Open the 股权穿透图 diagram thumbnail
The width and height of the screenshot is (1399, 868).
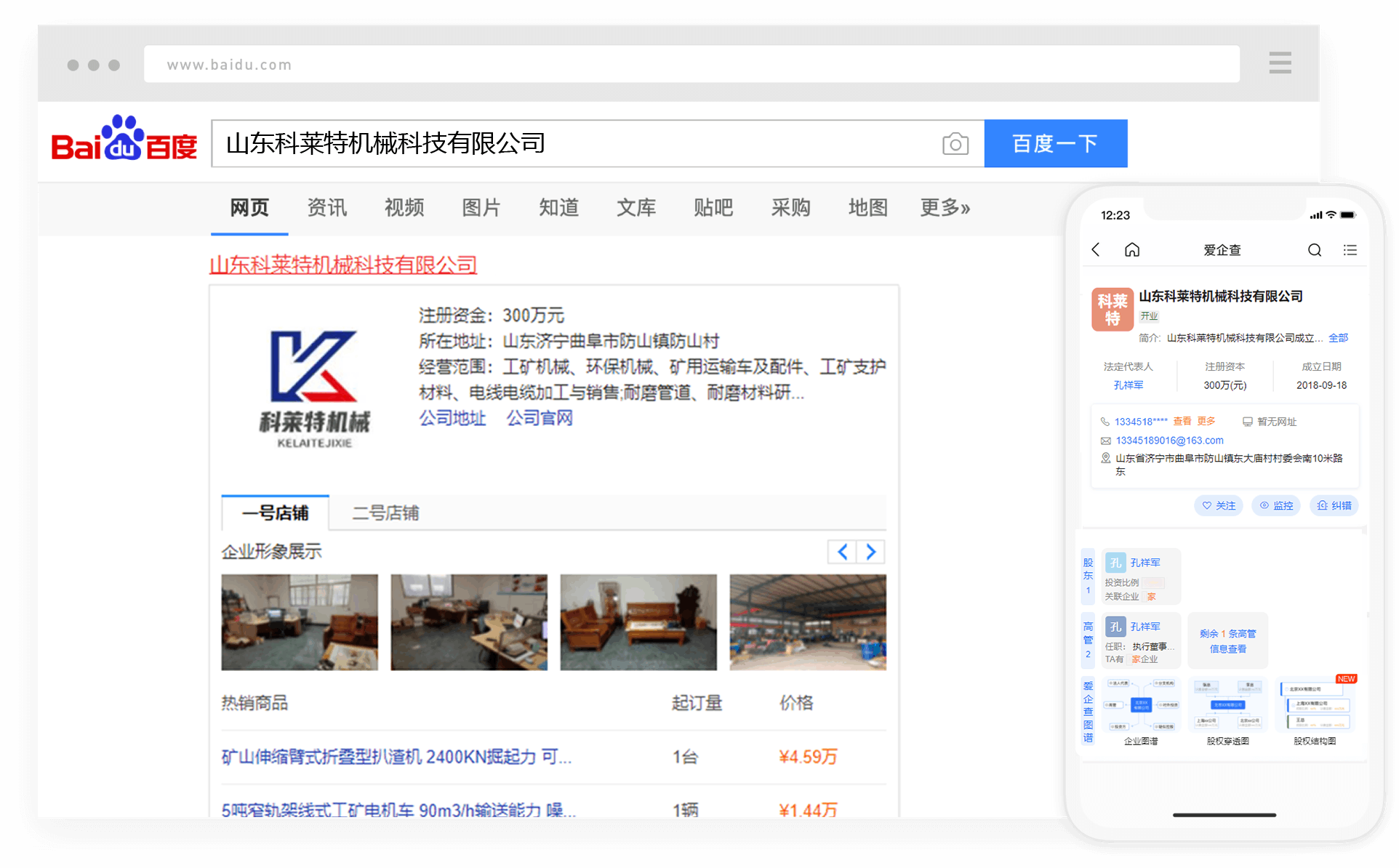tap(1227, 704)
